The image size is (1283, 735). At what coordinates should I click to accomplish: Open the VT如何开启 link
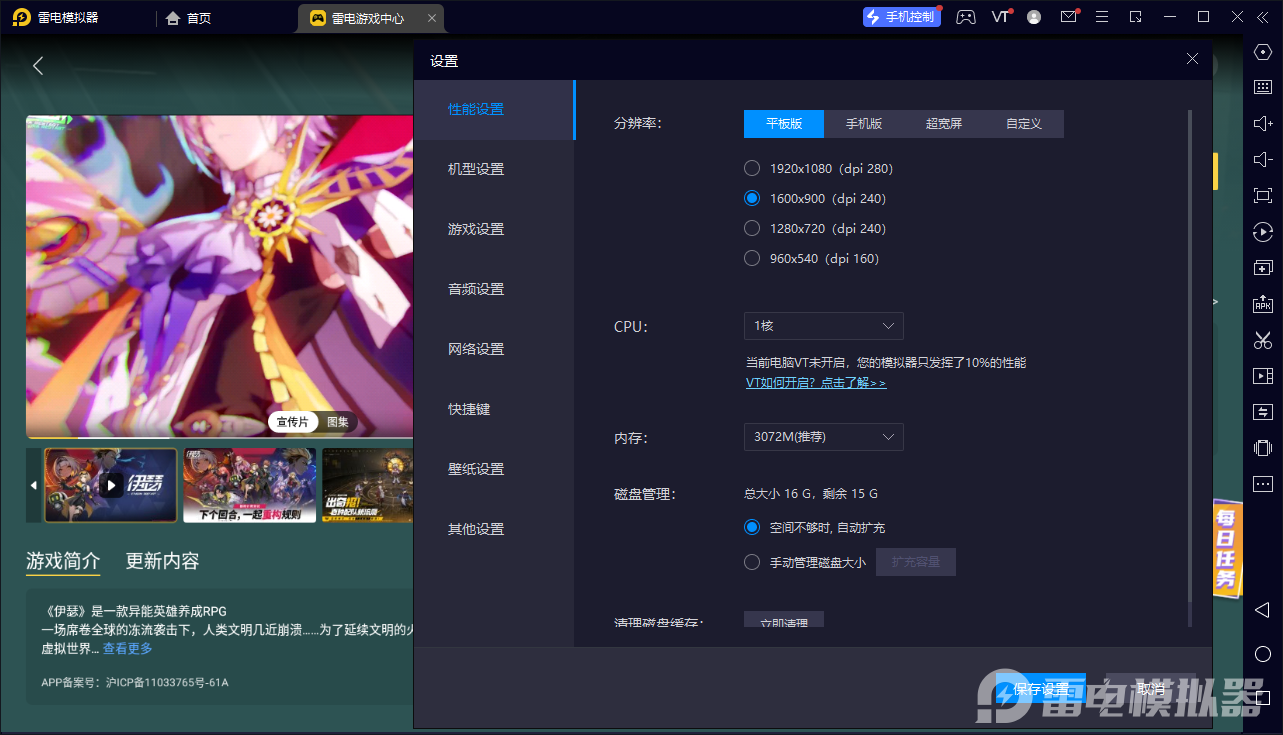pos(816,383)
